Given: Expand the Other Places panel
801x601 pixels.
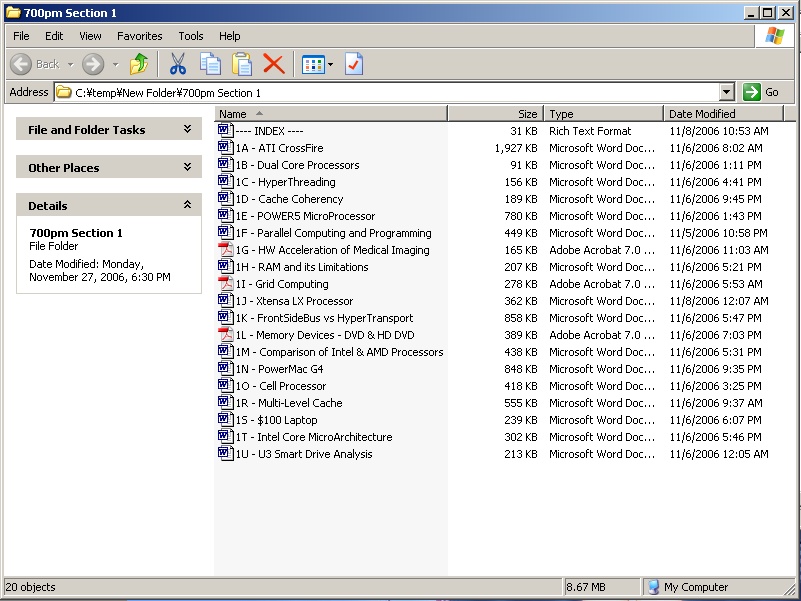Looking at the screenshot, I should [187, 167].
